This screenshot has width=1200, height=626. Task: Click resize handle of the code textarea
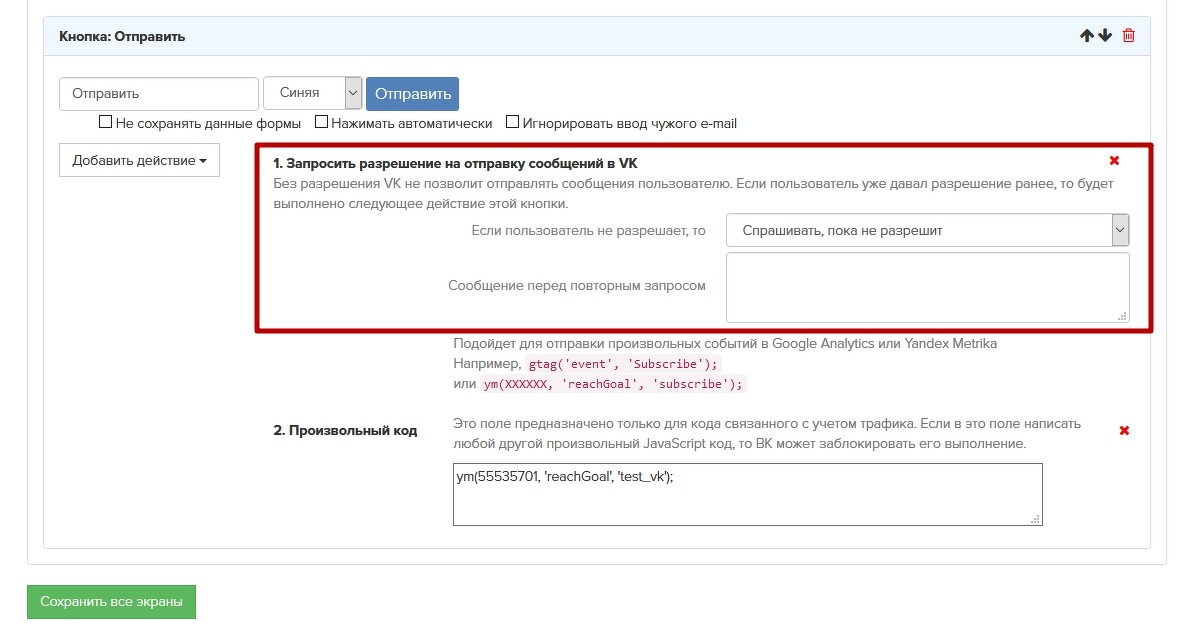(x=1035, y=518)
